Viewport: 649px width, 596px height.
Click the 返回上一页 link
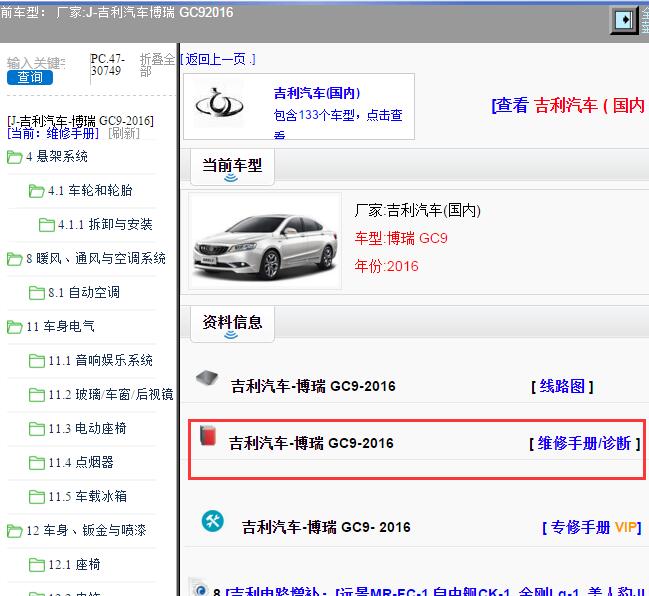(218, 59)
